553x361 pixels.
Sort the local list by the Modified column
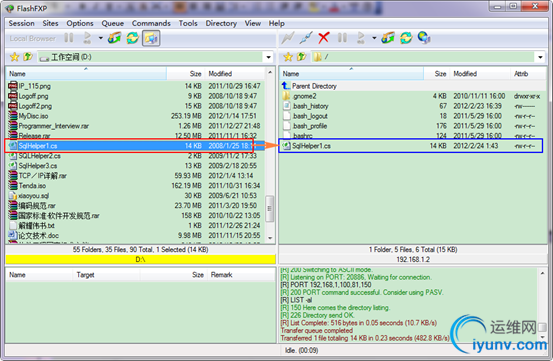(x=235, y=74)
